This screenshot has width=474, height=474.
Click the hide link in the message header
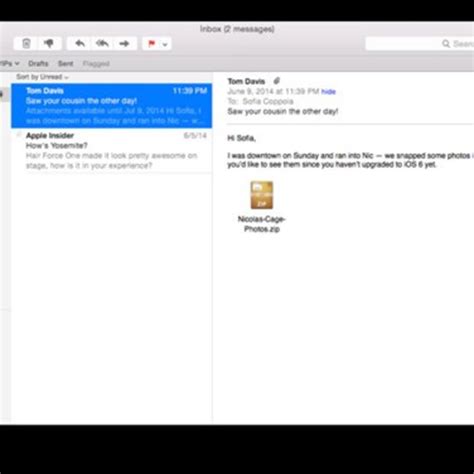point(328,92)
